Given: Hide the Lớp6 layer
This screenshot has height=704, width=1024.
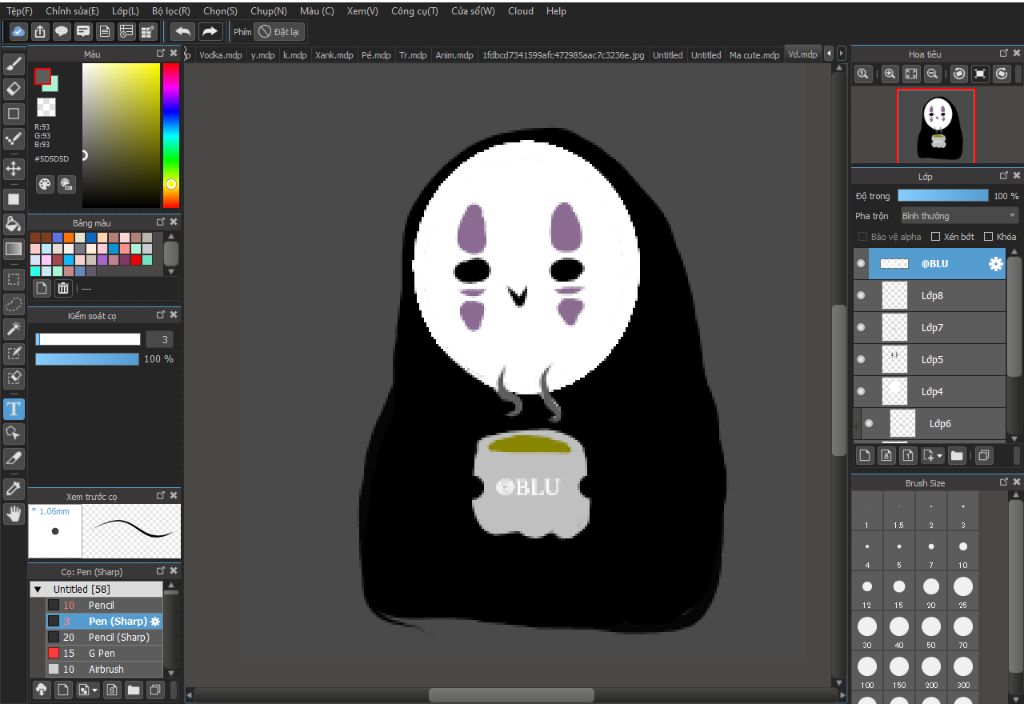Looking at the screenshot, I should pos(869,423).
